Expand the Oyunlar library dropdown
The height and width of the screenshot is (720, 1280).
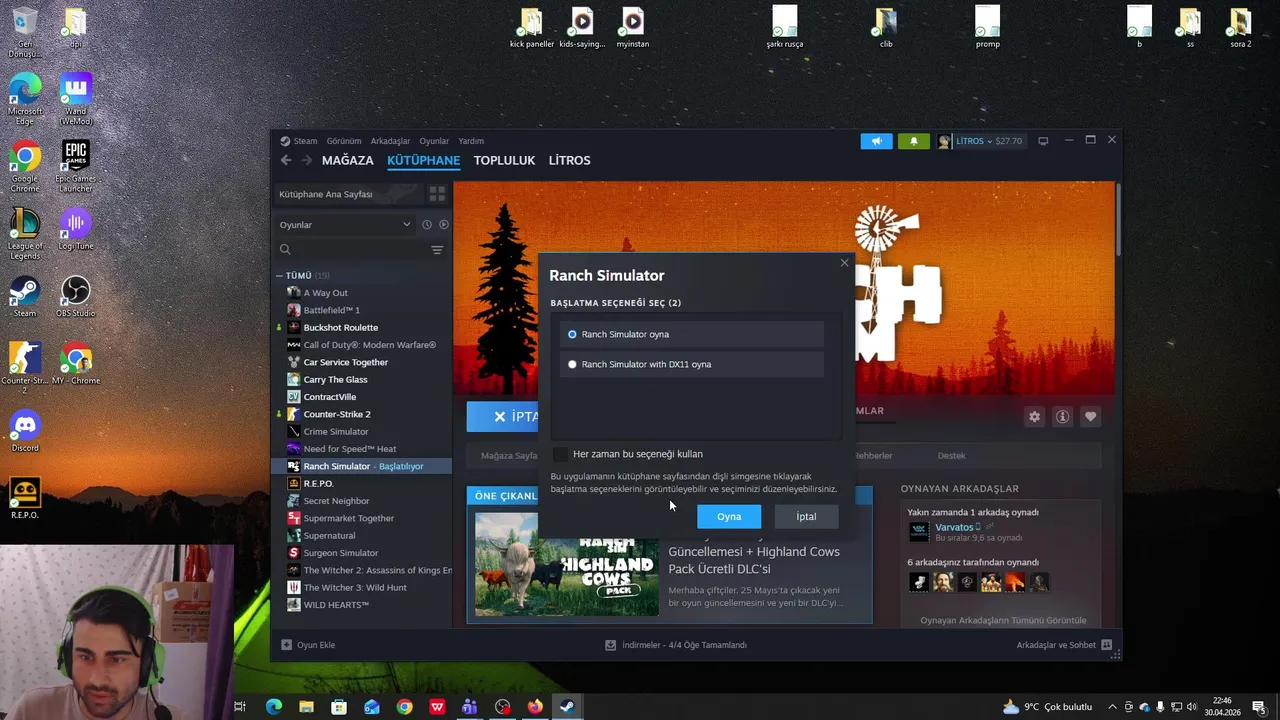click(345, 225)
